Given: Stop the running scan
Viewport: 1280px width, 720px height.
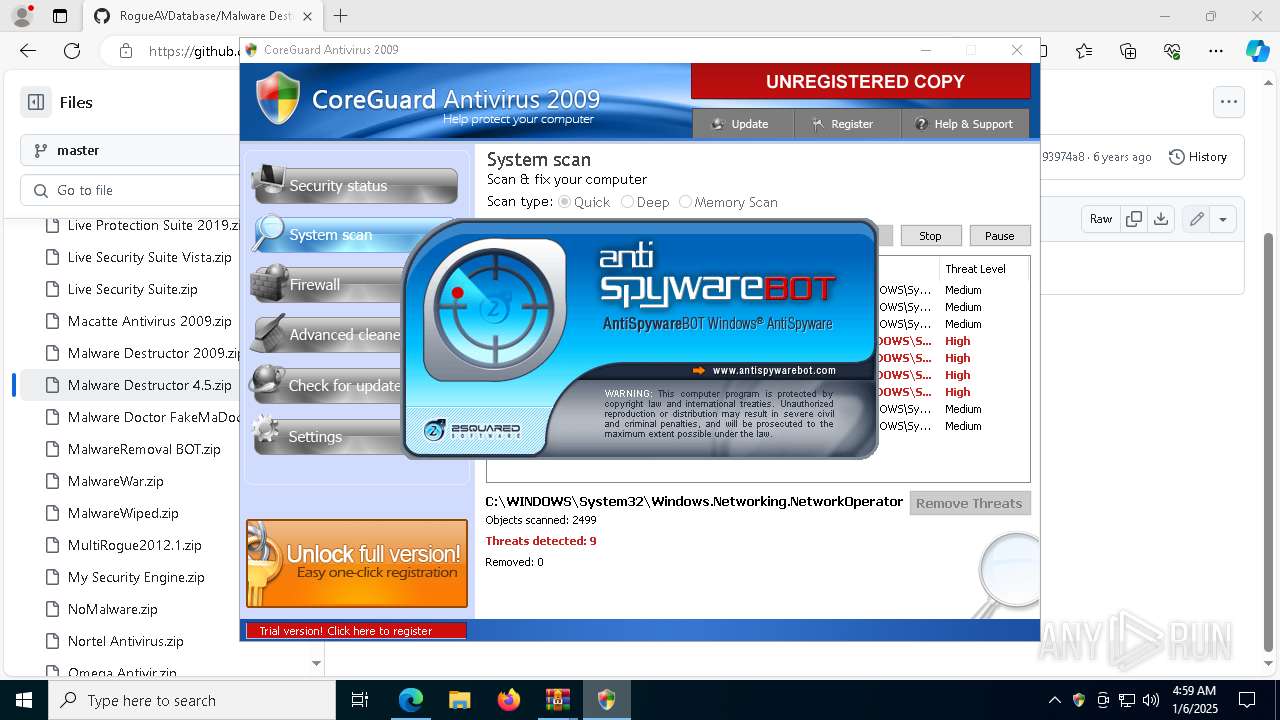Looking at the screenshot, I should coord(930,236).
